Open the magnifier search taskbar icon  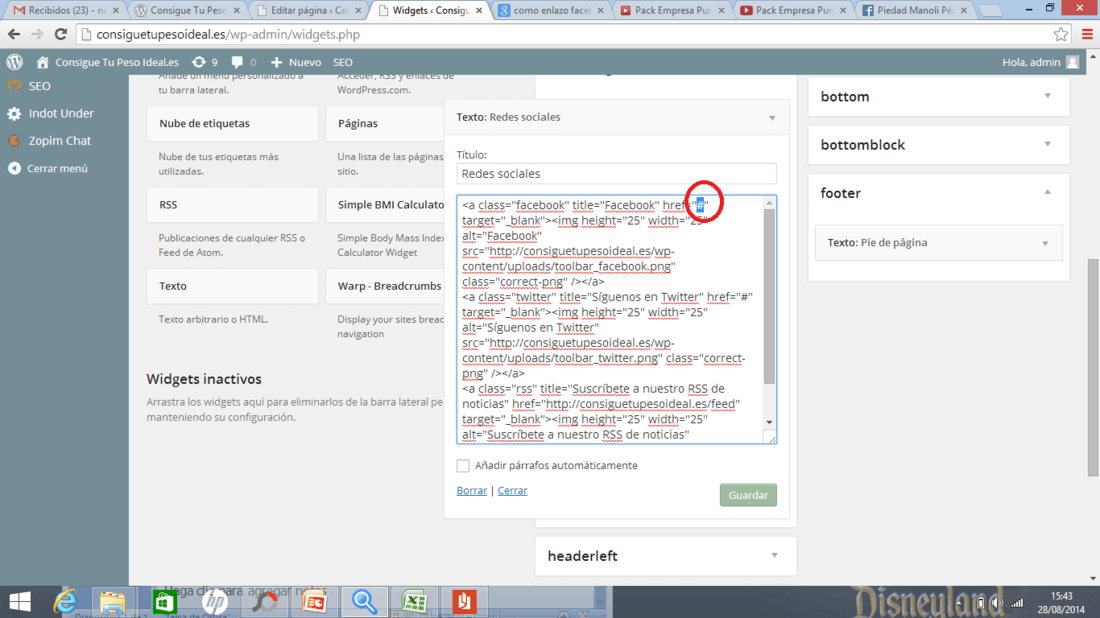364,602
